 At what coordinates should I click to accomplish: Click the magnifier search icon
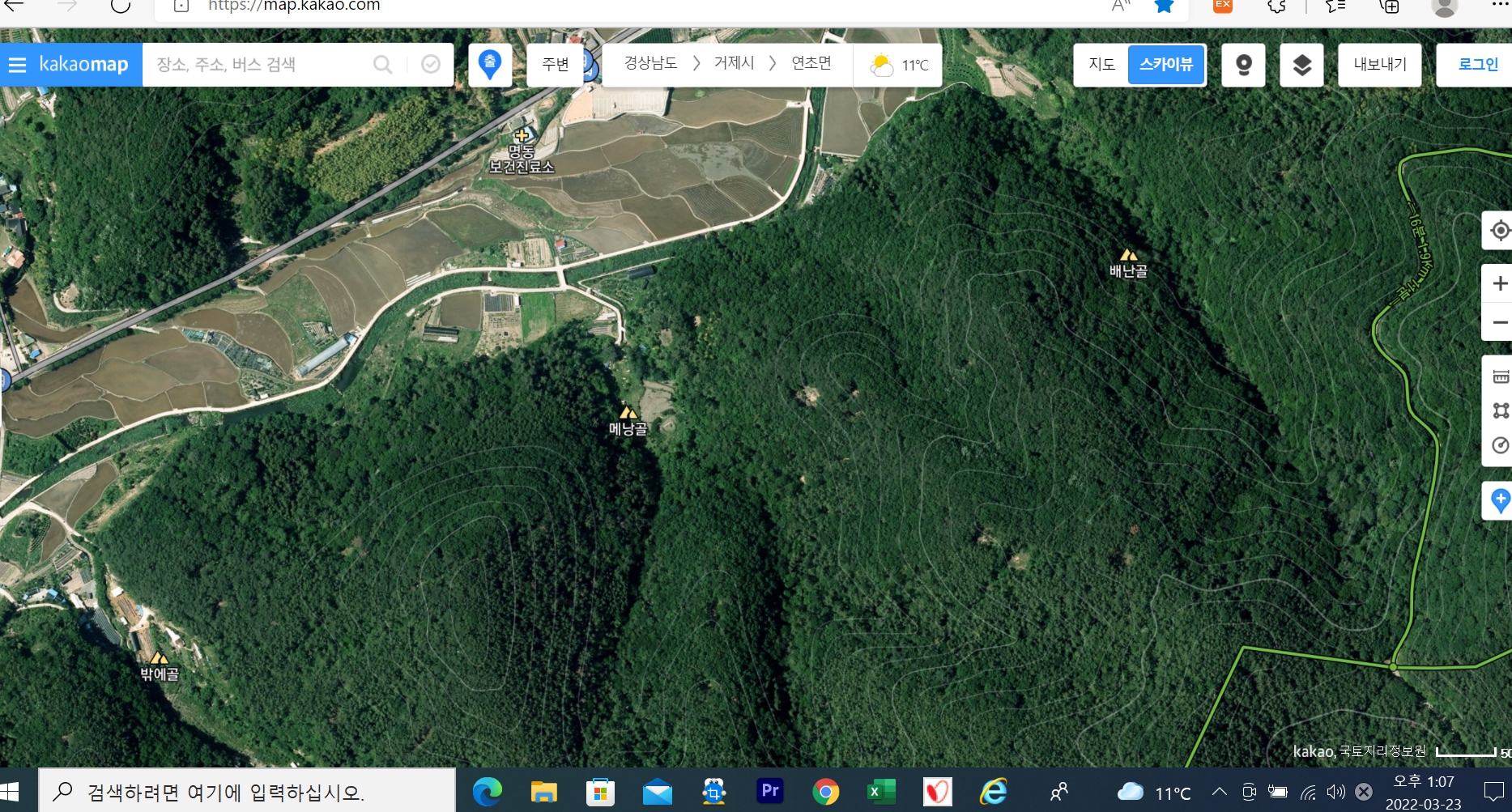coord(382,65)
